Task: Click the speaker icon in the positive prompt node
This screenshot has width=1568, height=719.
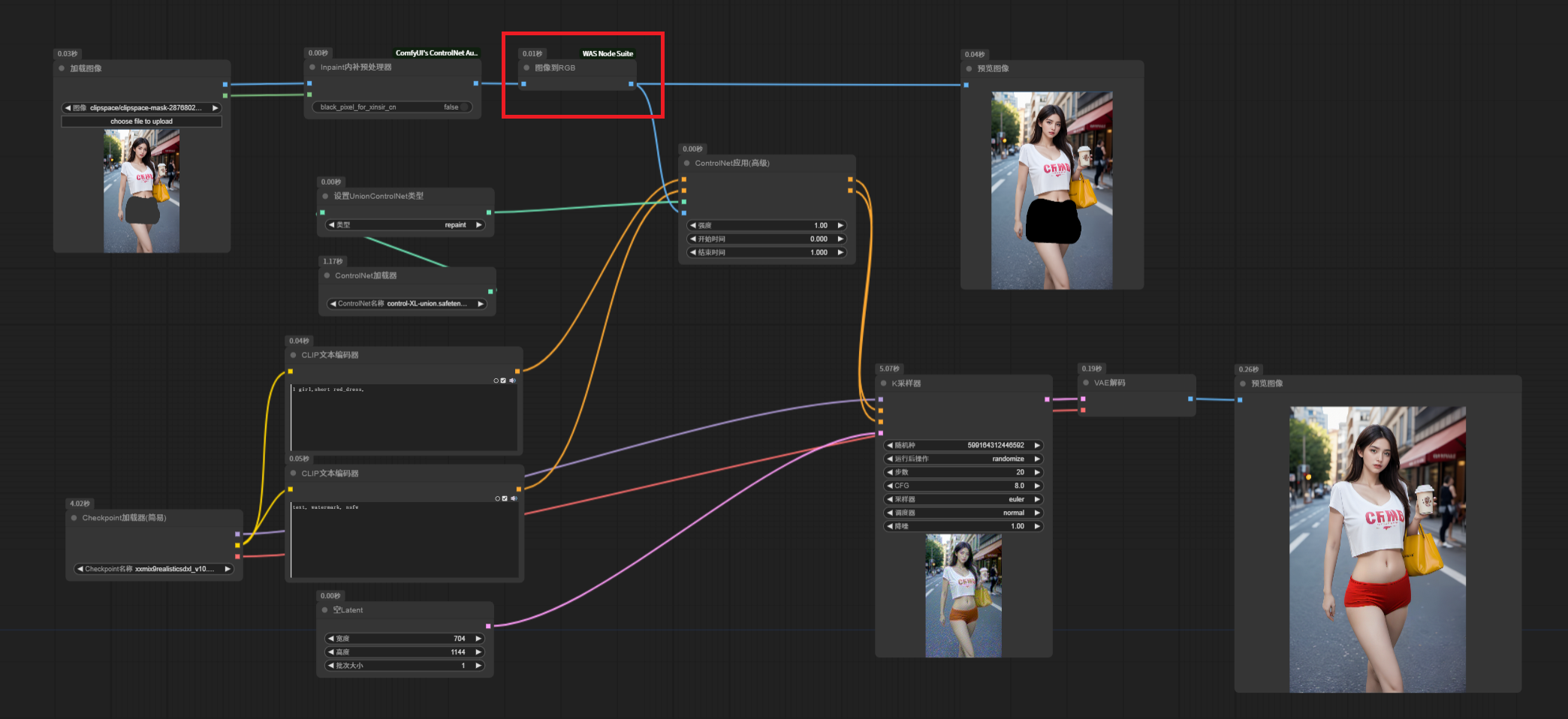Action: tap(513, 381)
